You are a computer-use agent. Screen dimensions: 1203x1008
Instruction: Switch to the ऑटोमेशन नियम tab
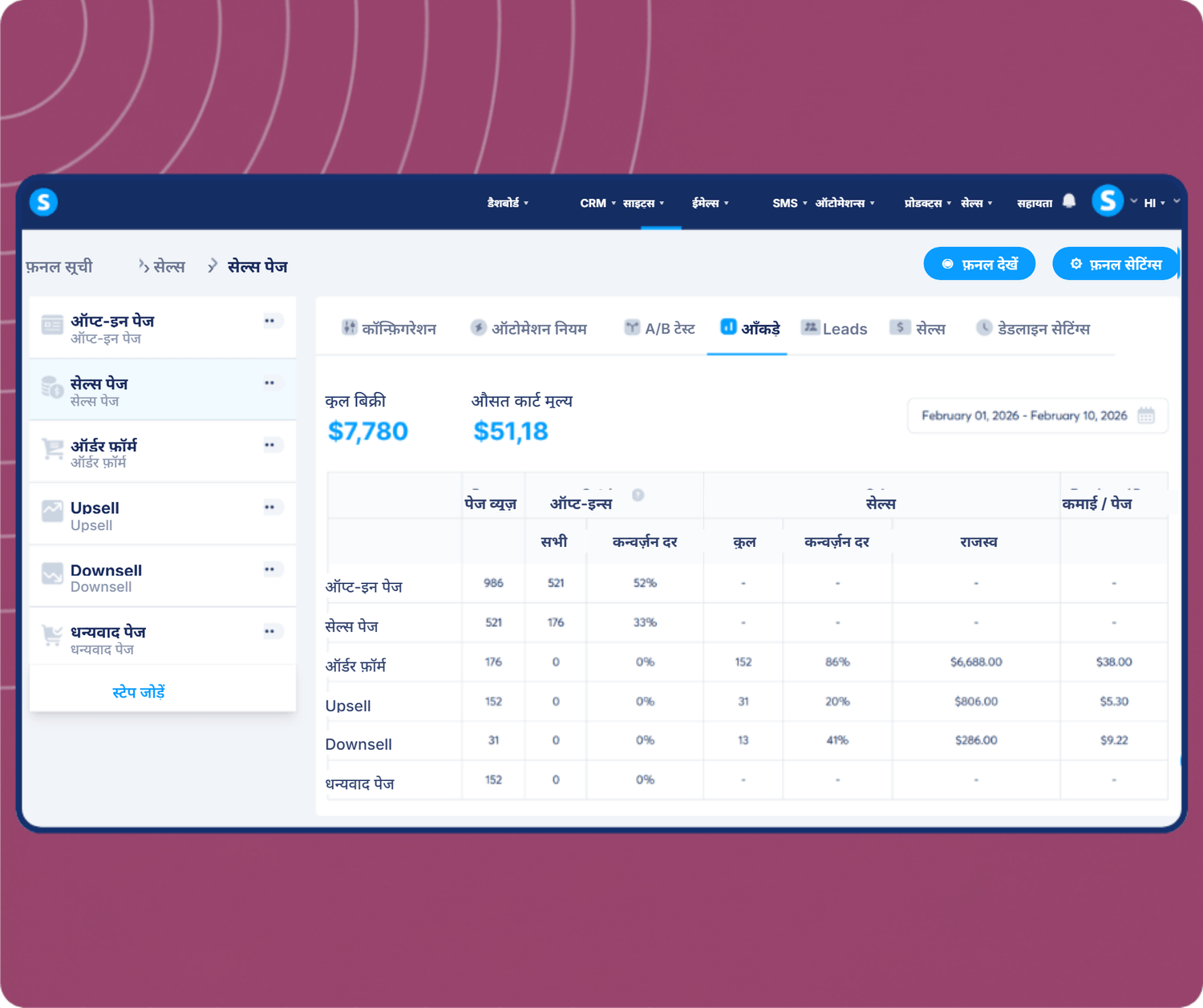pos(529,329)
